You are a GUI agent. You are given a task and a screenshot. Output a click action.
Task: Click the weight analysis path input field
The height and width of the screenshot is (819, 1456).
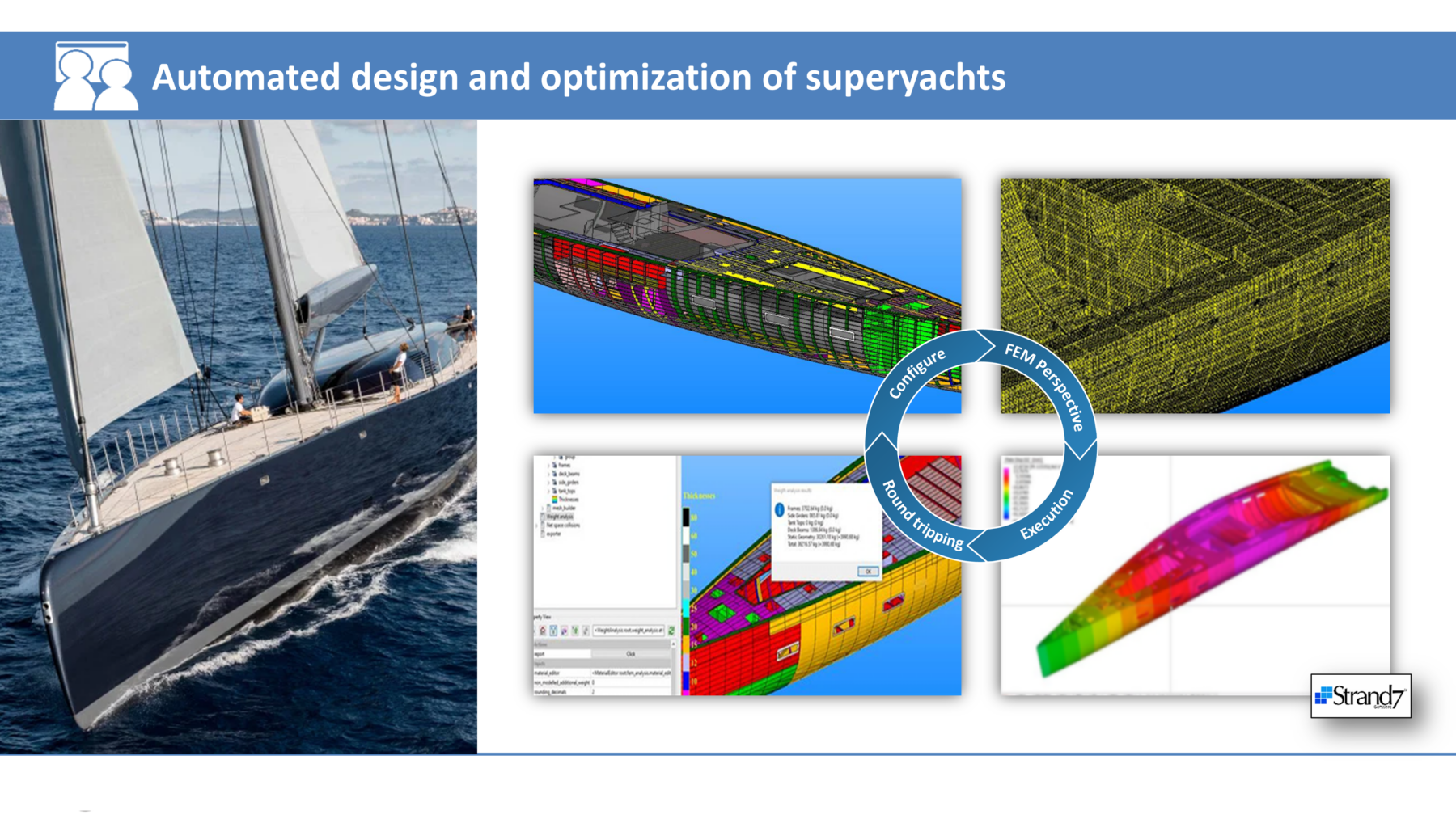(629, 631)
